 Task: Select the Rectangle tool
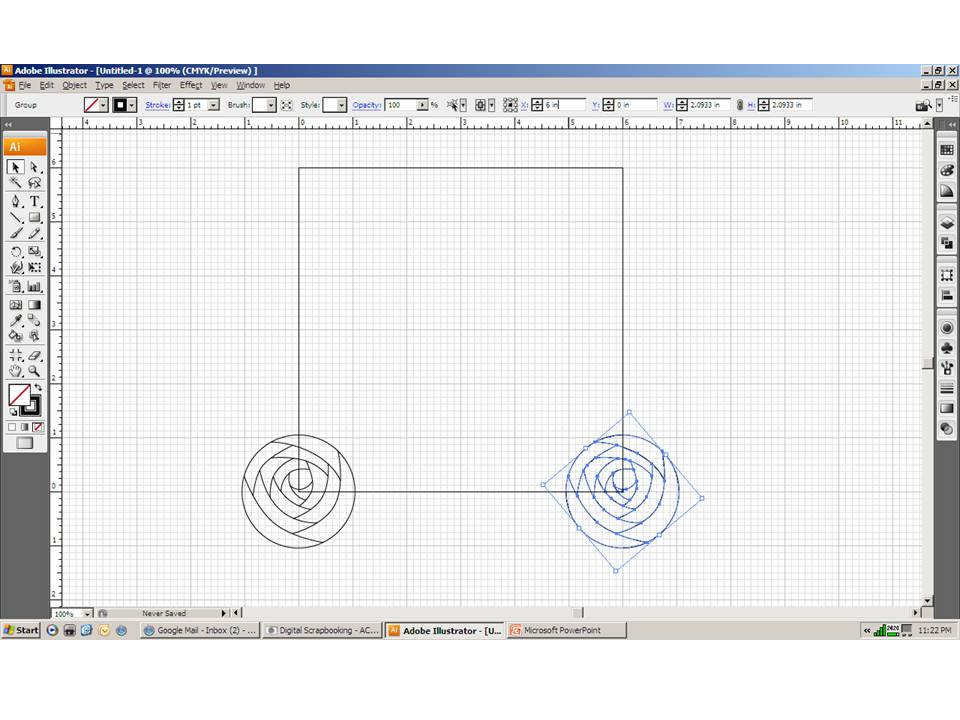pyautogui.click(x=33, y=217)
